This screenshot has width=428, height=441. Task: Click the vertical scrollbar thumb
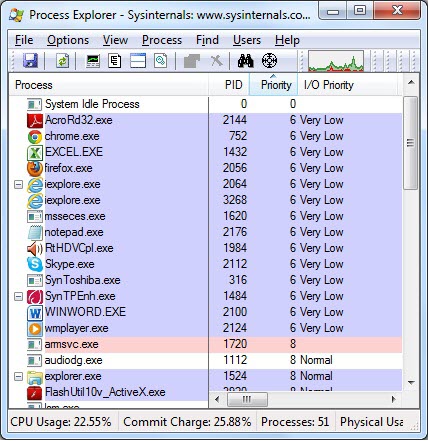(x=411, y=143)
